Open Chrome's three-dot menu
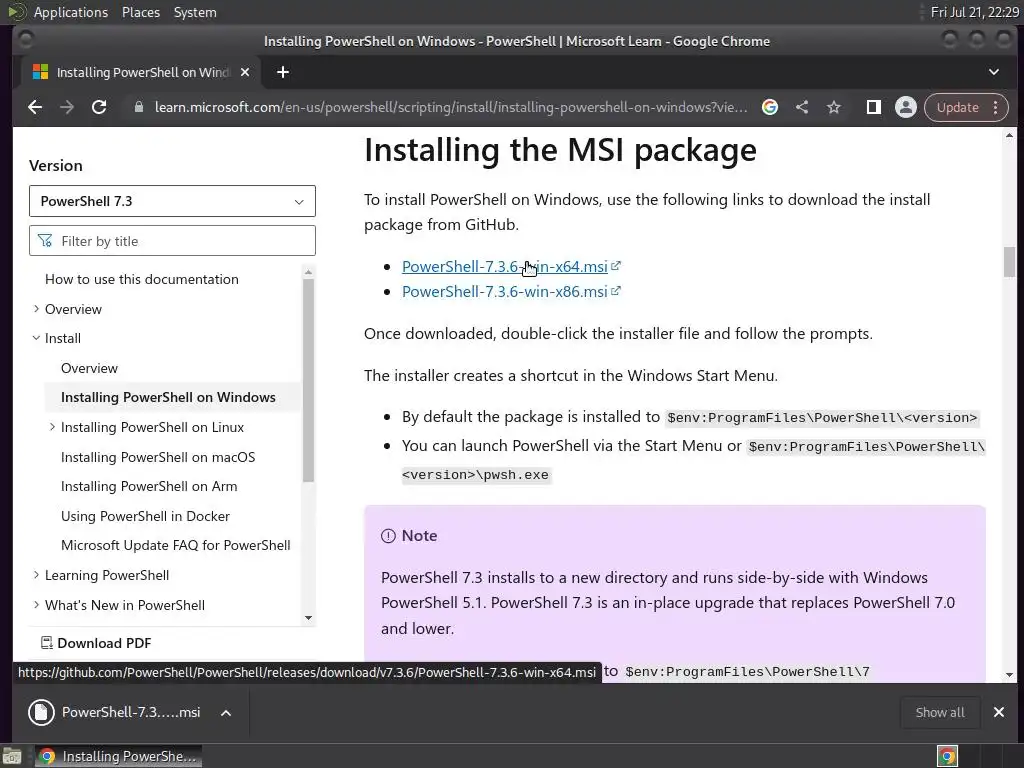The image size is (1024, 768). point(995,107)
